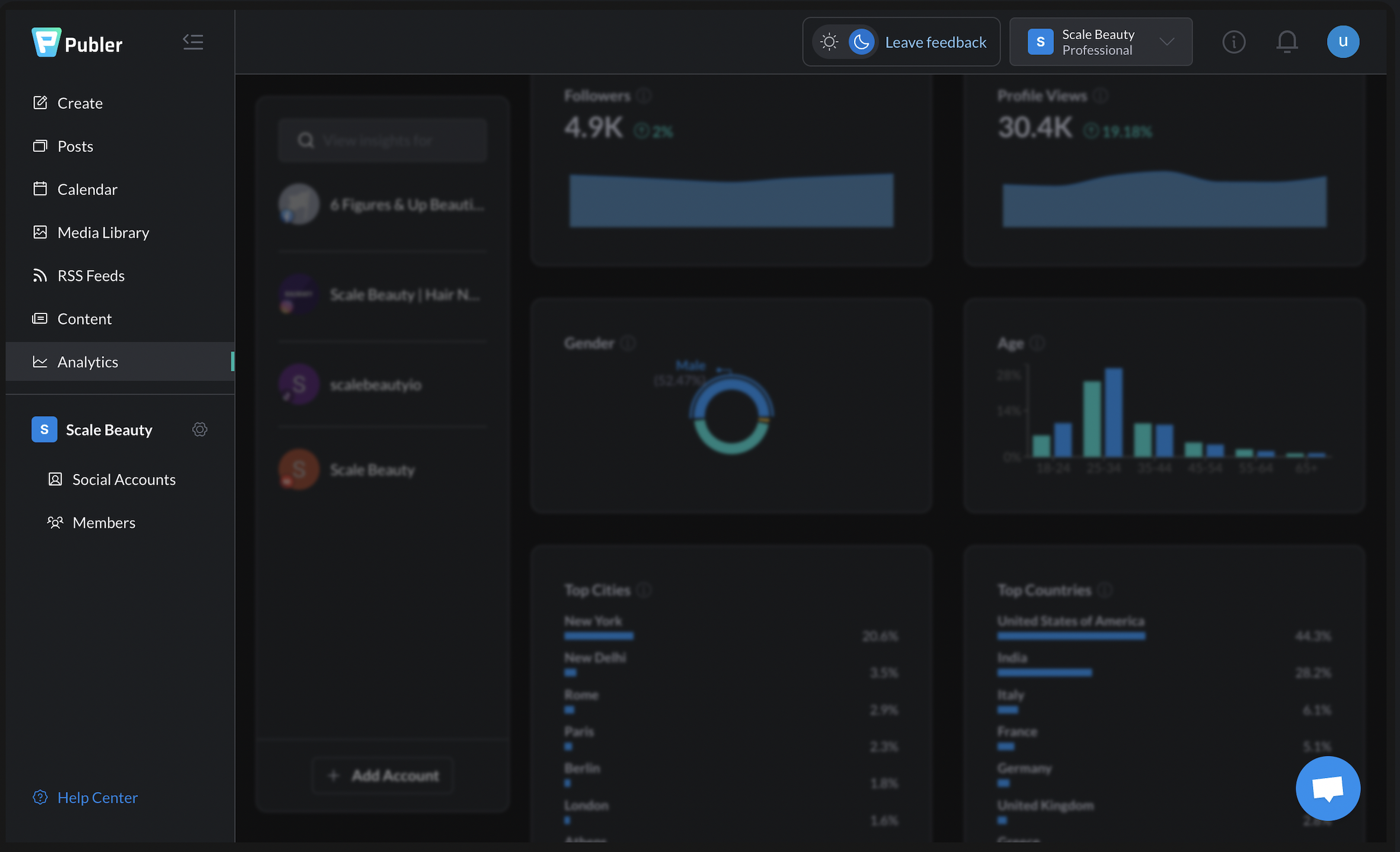Click the Top Cities info icon

click(644, 590)
